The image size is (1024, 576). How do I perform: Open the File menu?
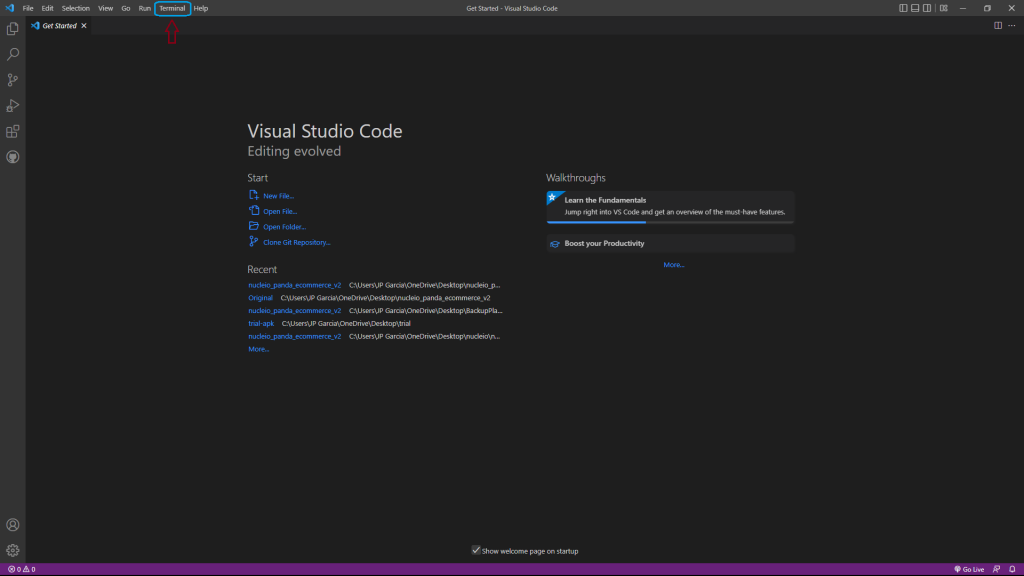[27, 8]
